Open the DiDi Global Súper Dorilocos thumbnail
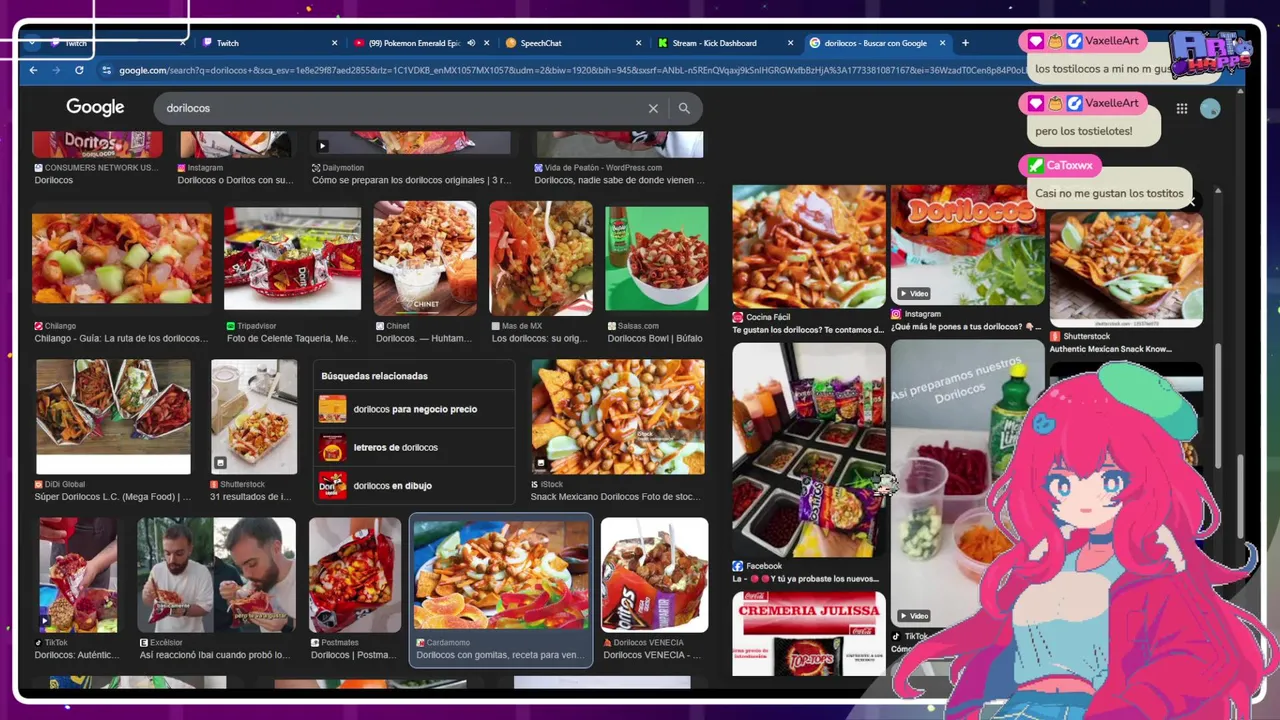 point(113,417)
